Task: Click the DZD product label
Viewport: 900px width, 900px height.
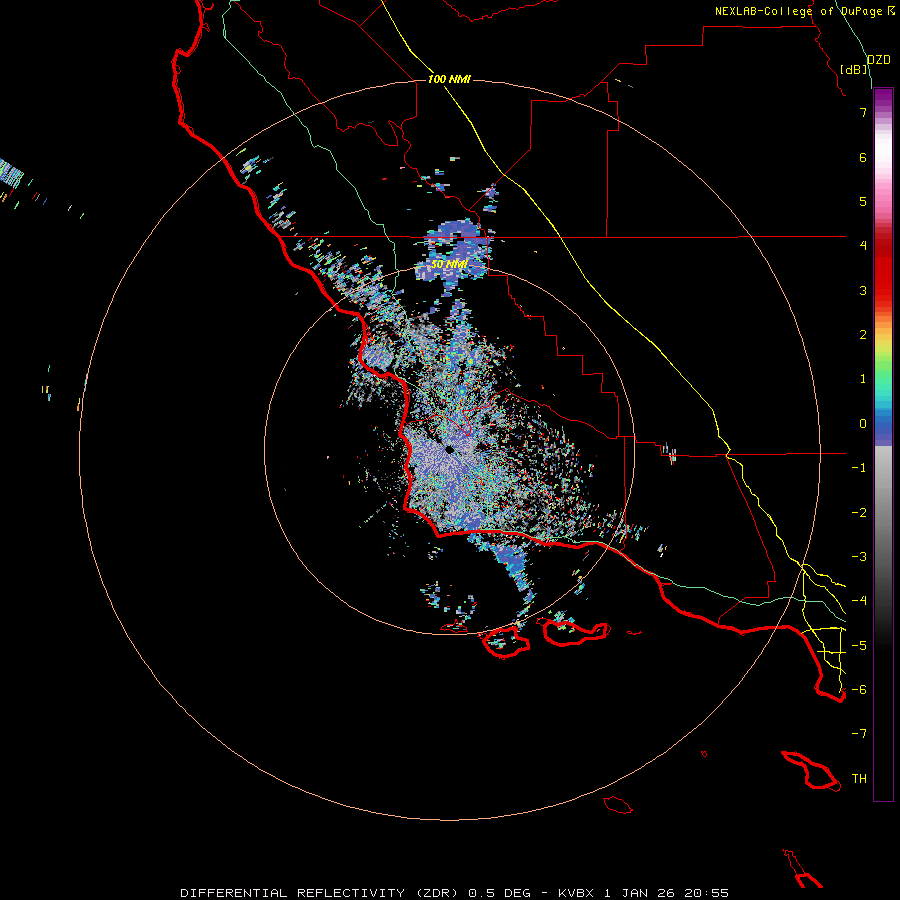Action: click(x=879, y=60)
